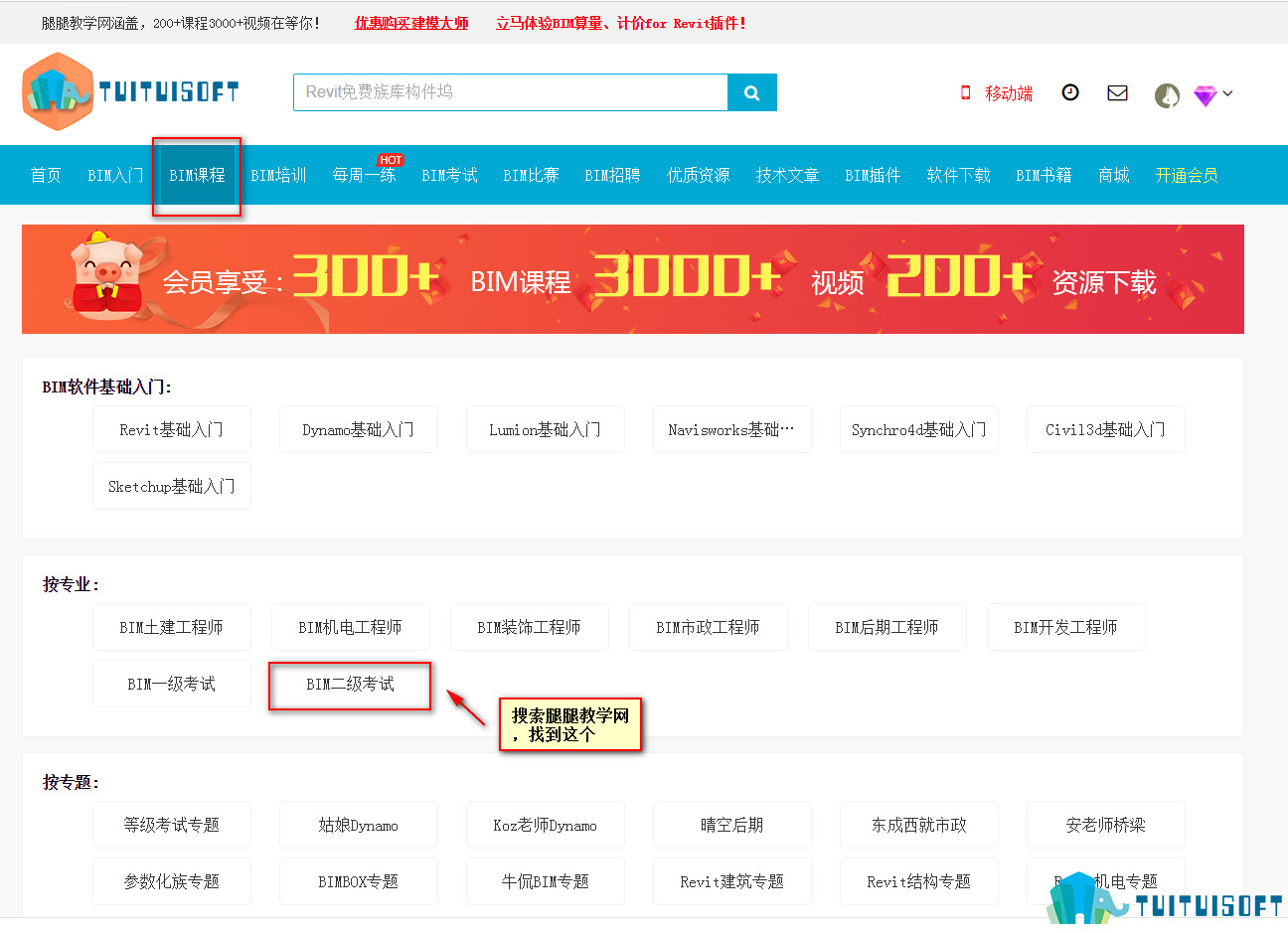Open the BIM插件 nav item
Viewport: 1288px width, 933px height.
[873, 175]
